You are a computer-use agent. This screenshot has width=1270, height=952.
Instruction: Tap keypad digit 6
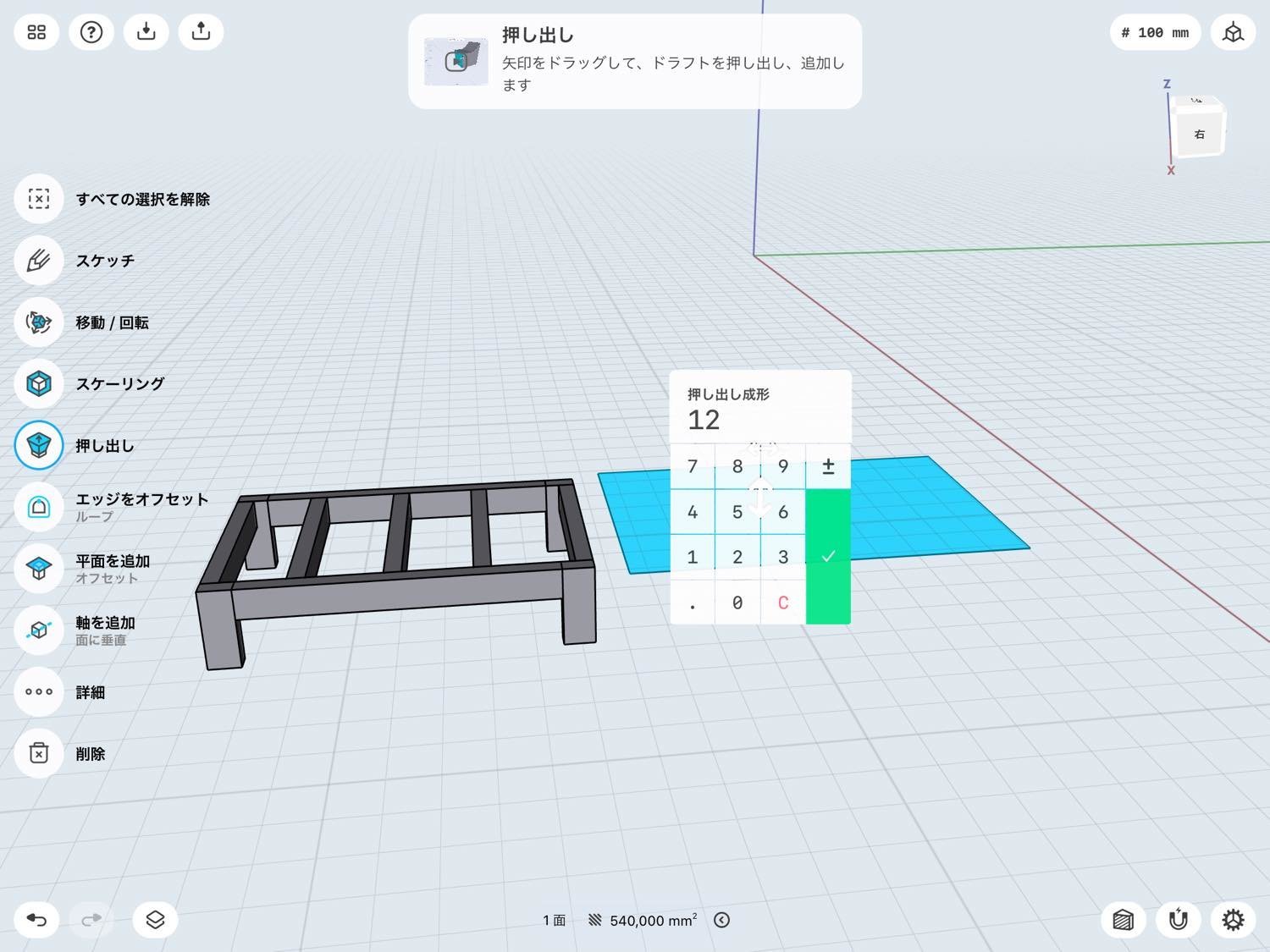pyautogui.click(x=783, y=512)
